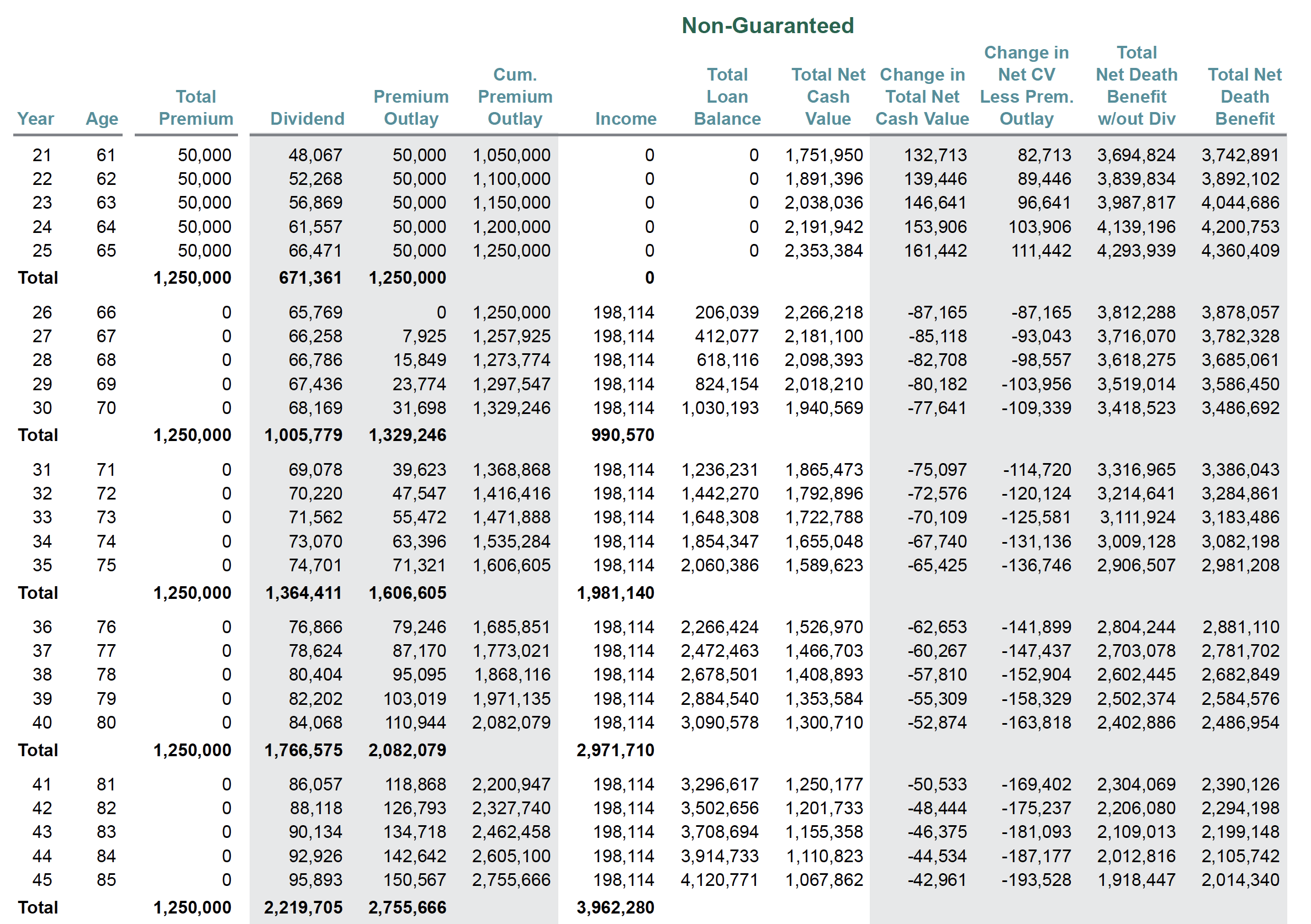1311x924 pixels.
Task: Select the year 45 row label
Action: pyautogui.click(x=43, y=880)
